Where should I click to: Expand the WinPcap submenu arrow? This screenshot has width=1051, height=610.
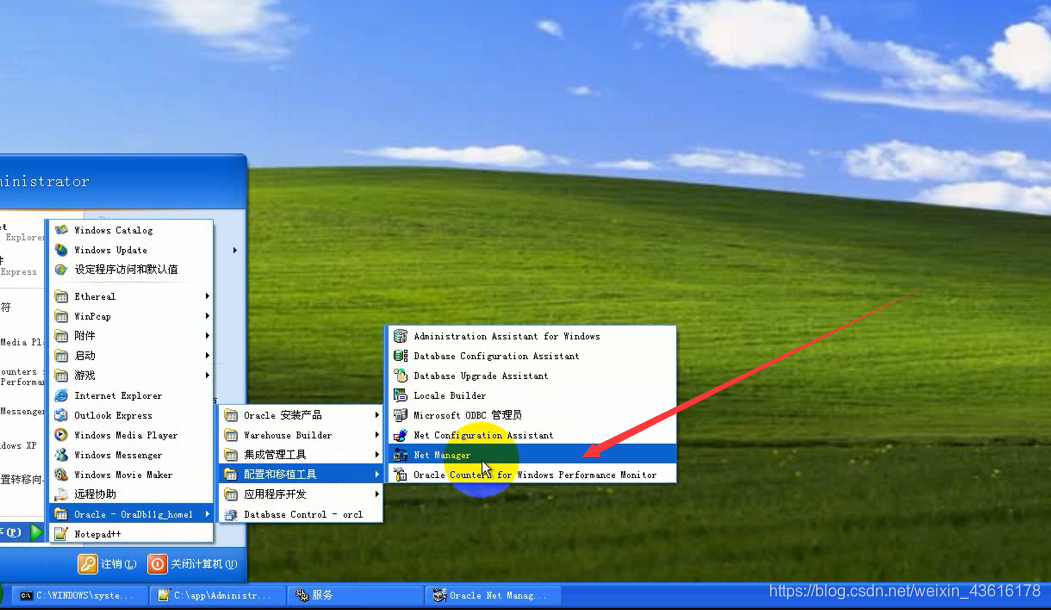point(207,316)
